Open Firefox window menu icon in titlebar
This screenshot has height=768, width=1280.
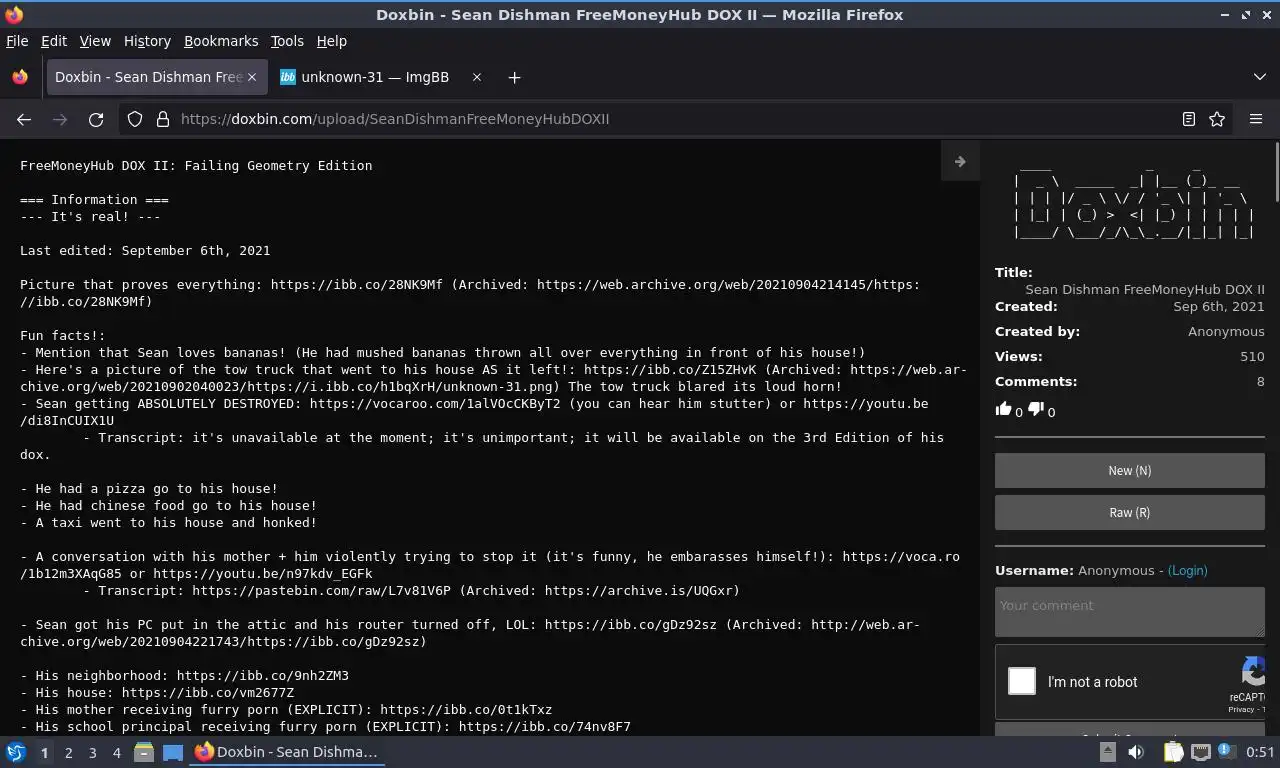point(14,15)
